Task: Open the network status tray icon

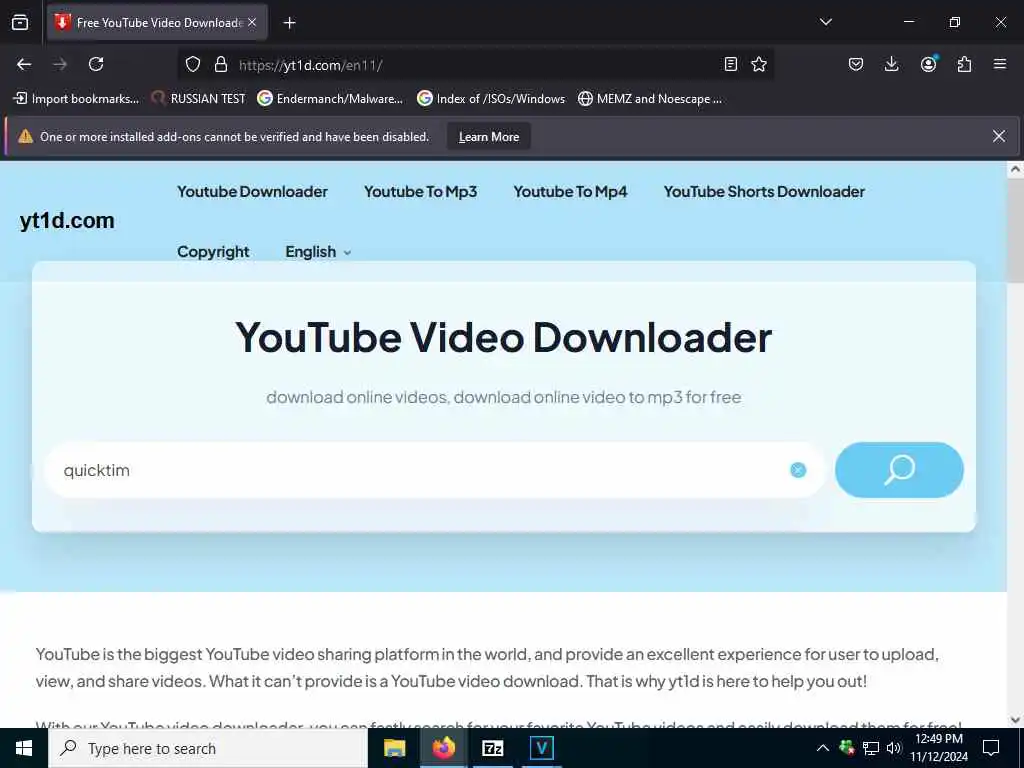Action: click(871, 748)
